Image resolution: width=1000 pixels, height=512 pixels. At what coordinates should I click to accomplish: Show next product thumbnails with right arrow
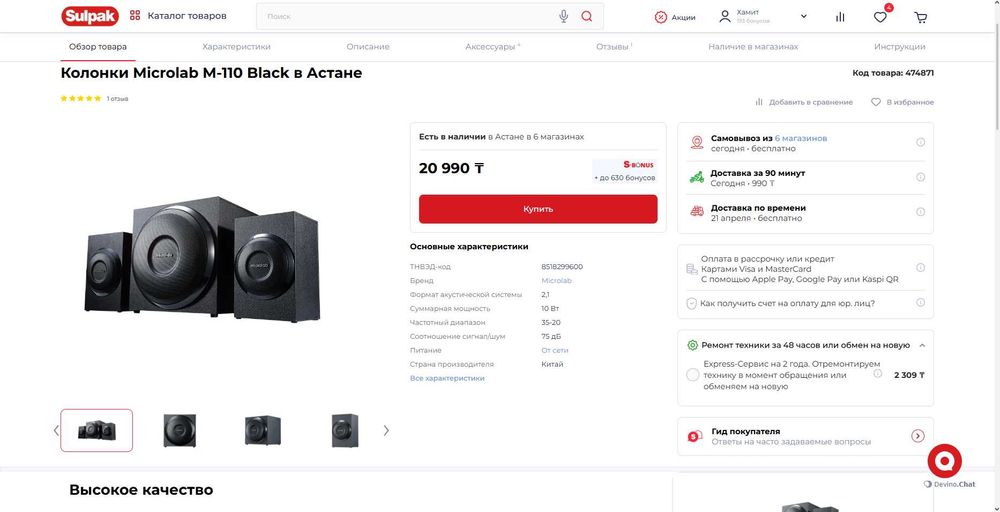tap(386, 430)
